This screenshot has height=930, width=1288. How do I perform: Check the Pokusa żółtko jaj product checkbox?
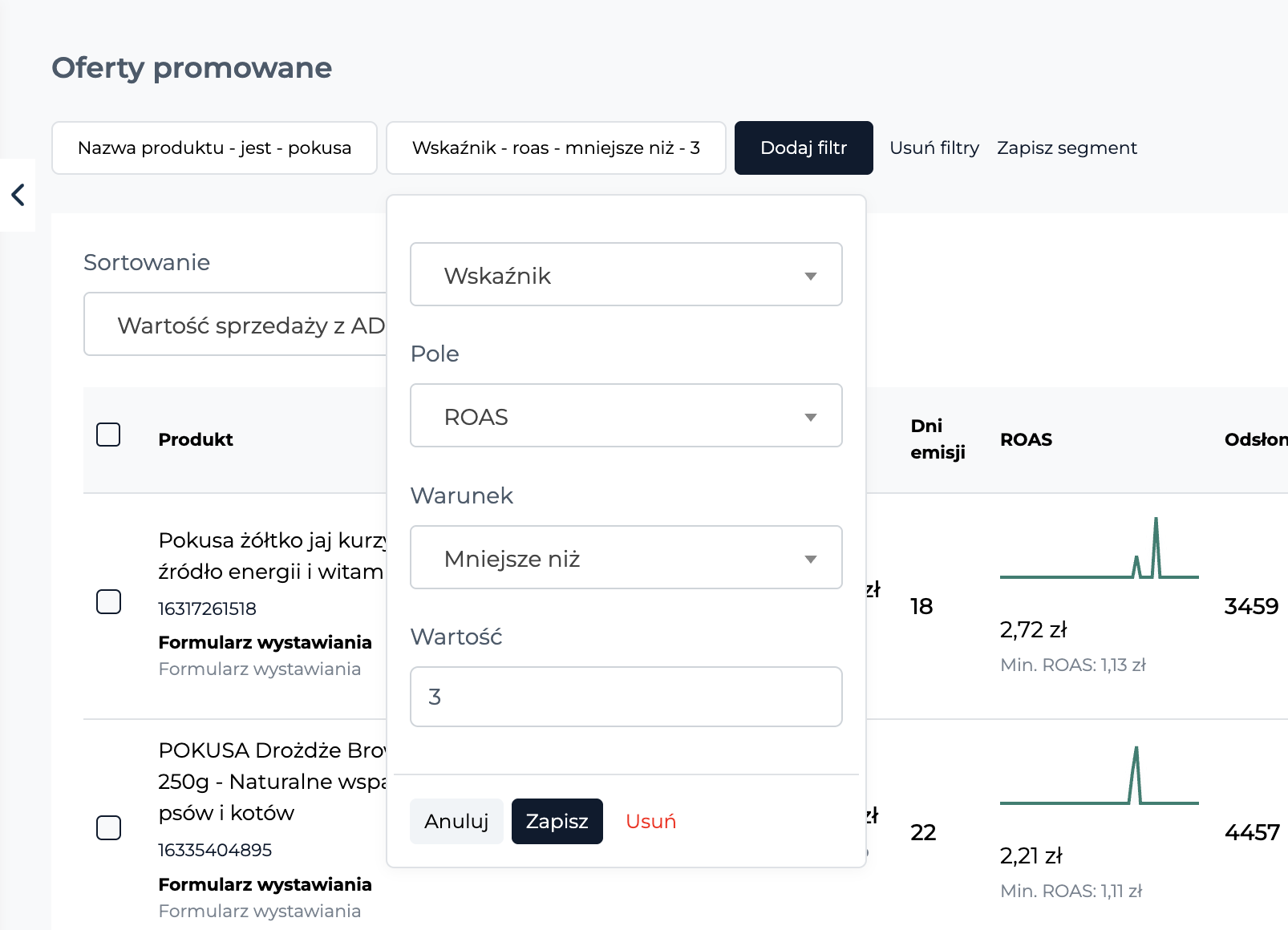(108, 601)
